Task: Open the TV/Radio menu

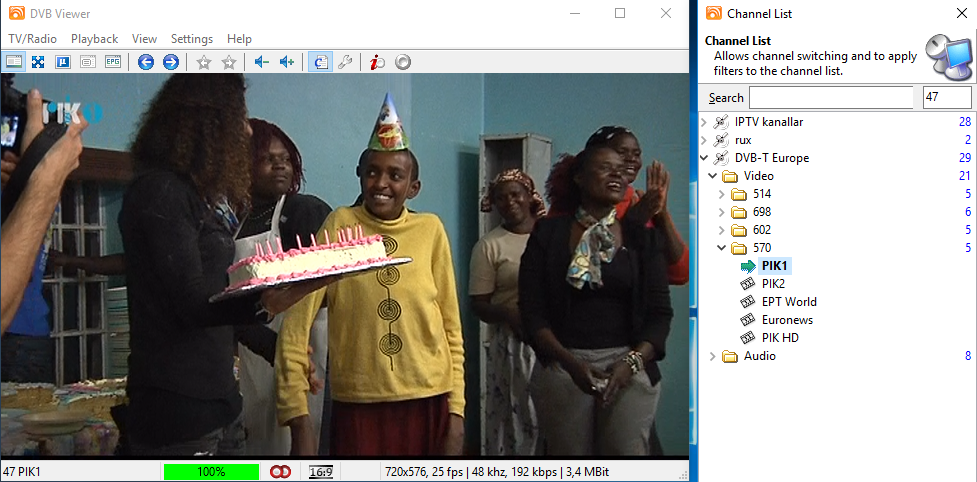Action: coord(32,39)
